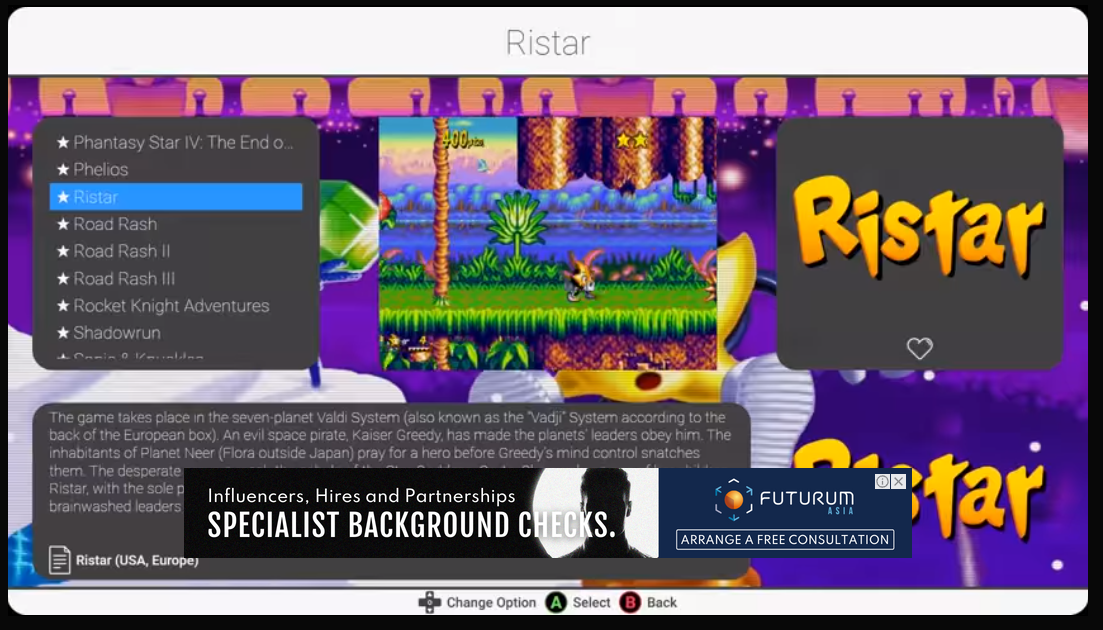Image resolution: width=1103 pixels, height=630 pixels.
Task: Click the highlighted Ristar list entry
Action: click(175, 197)
